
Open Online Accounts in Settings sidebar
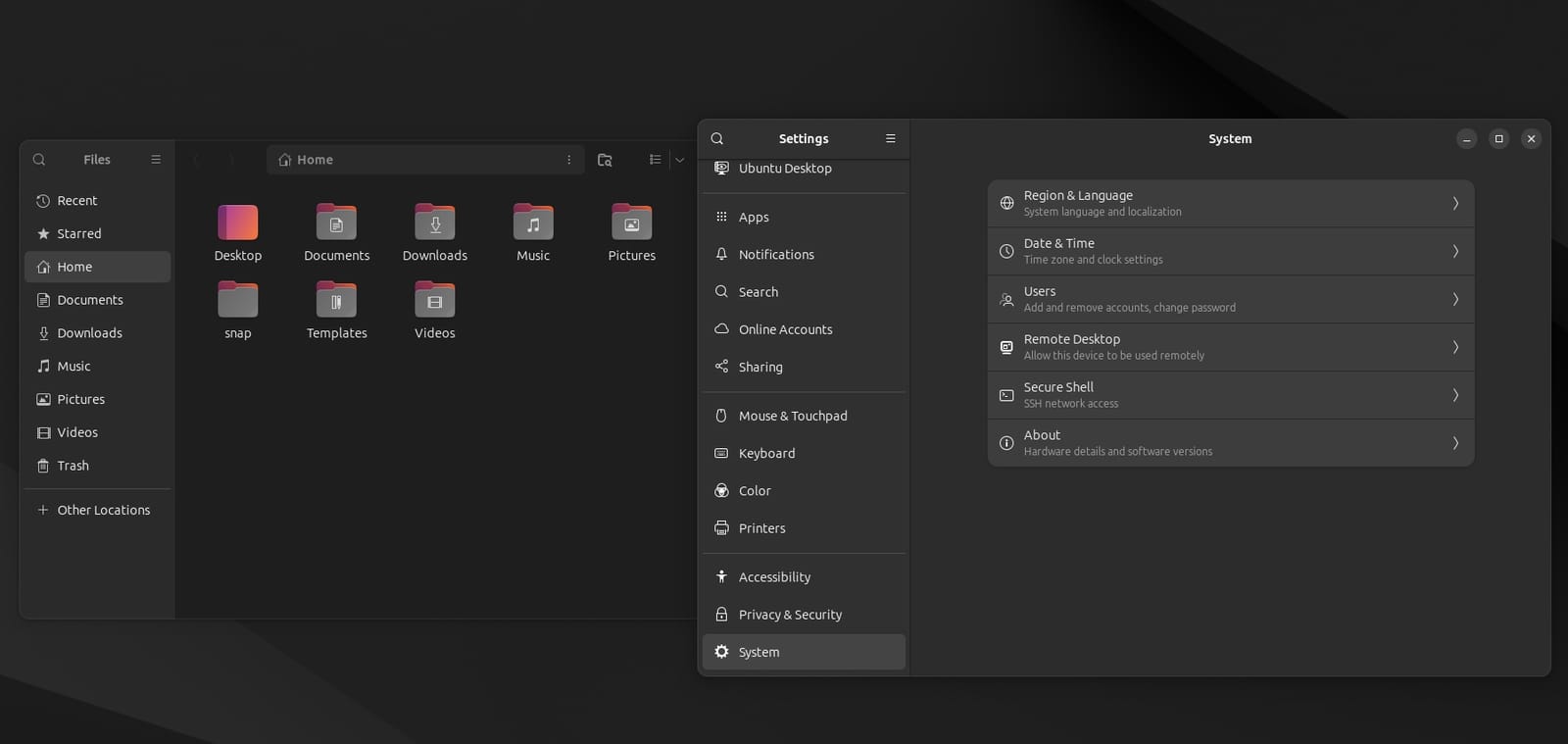pyautogui.click(x=804, y=329)
